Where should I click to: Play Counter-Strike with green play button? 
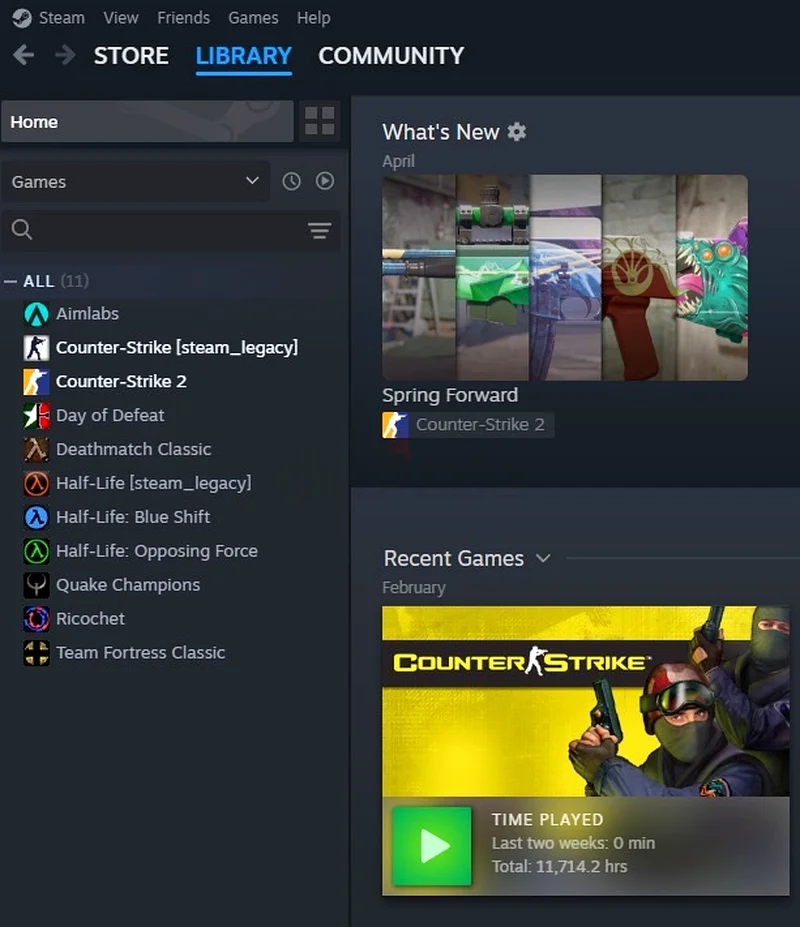point(432,846)
